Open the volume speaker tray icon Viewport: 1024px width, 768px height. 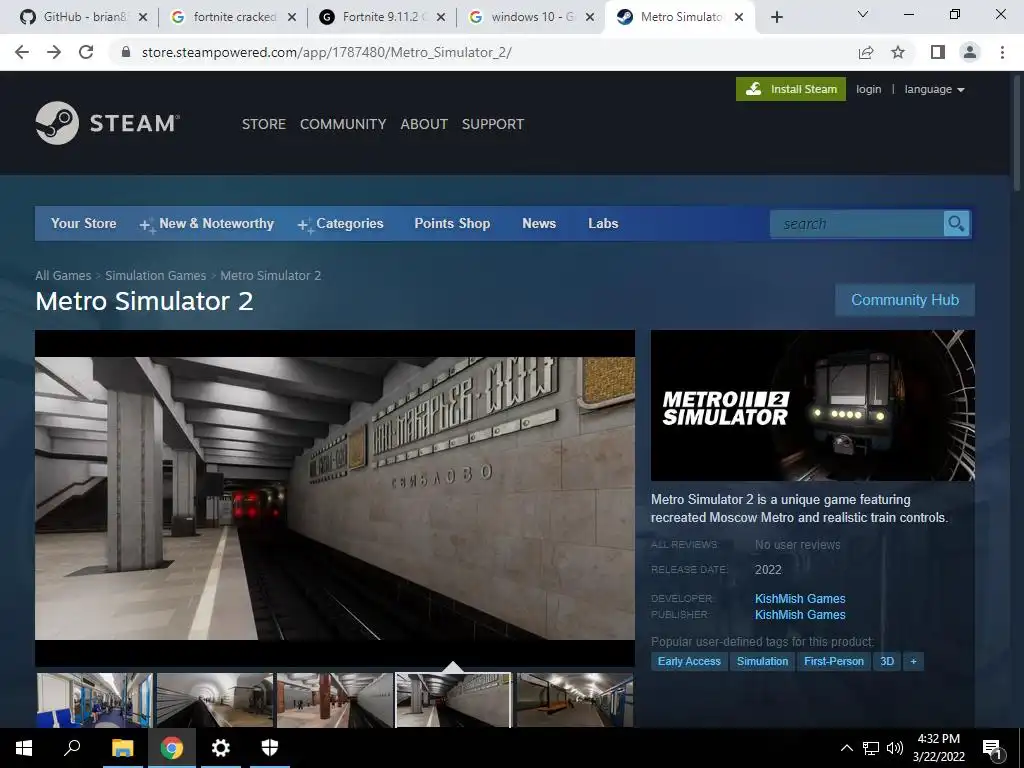[895, 748]
